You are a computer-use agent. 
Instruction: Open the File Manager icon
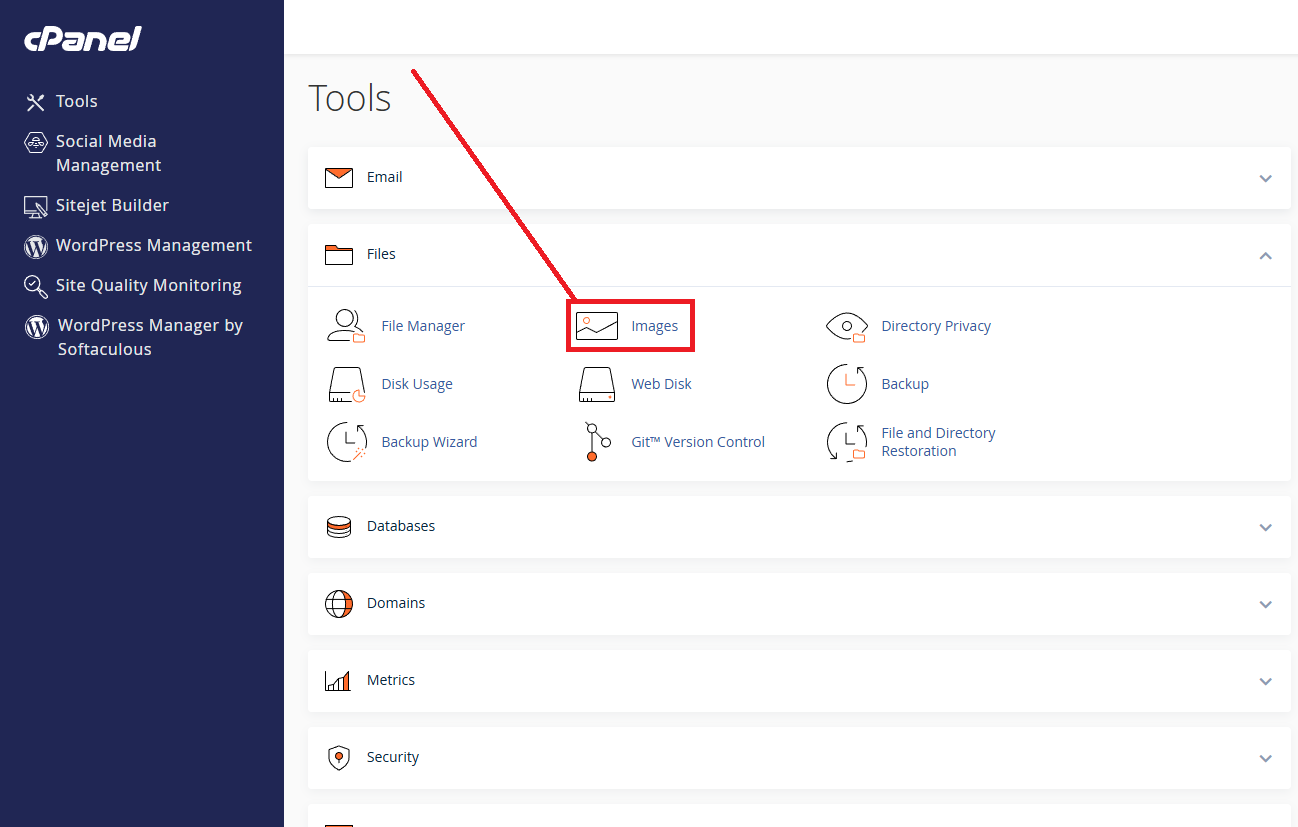coord(347,326)
